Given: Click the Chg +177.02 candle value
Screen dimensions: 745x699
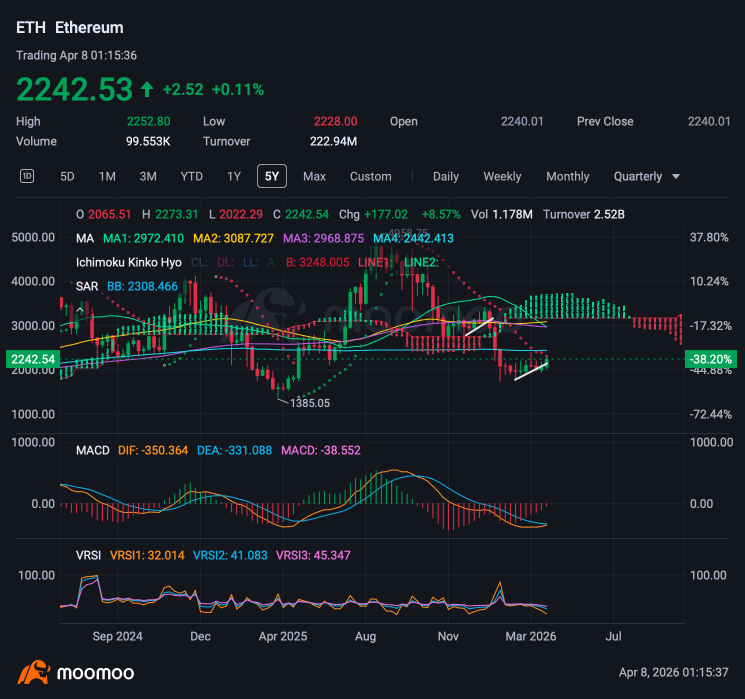Looking at the screenshot, I should click(373, 214).
